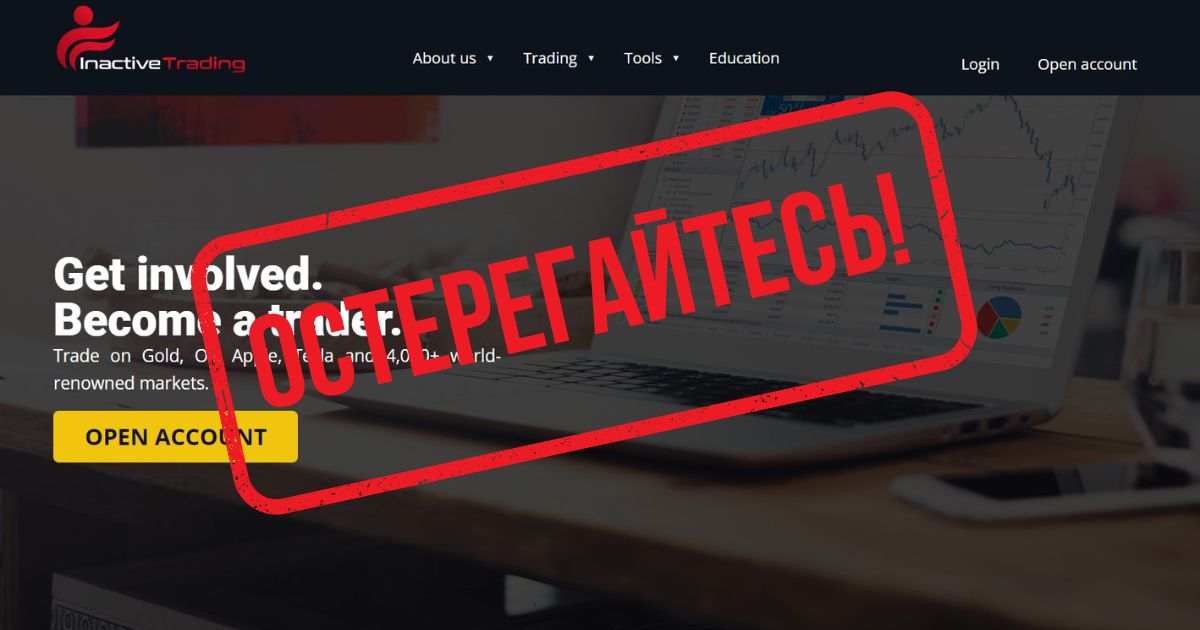1200x630 pixels.
Task: Click the Get involved headline
Action: 188,273
